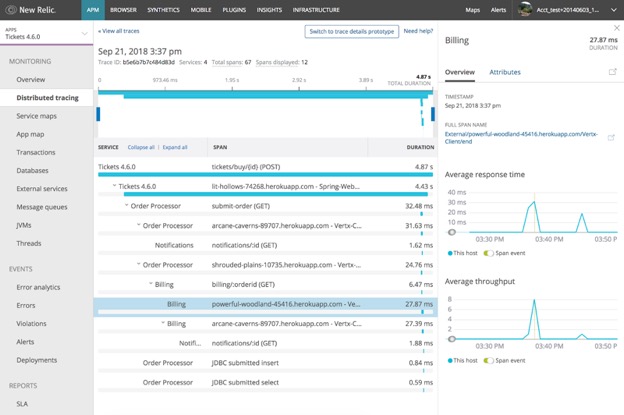Collapse Billing billing/:orderid row

(x=151, y=284)
